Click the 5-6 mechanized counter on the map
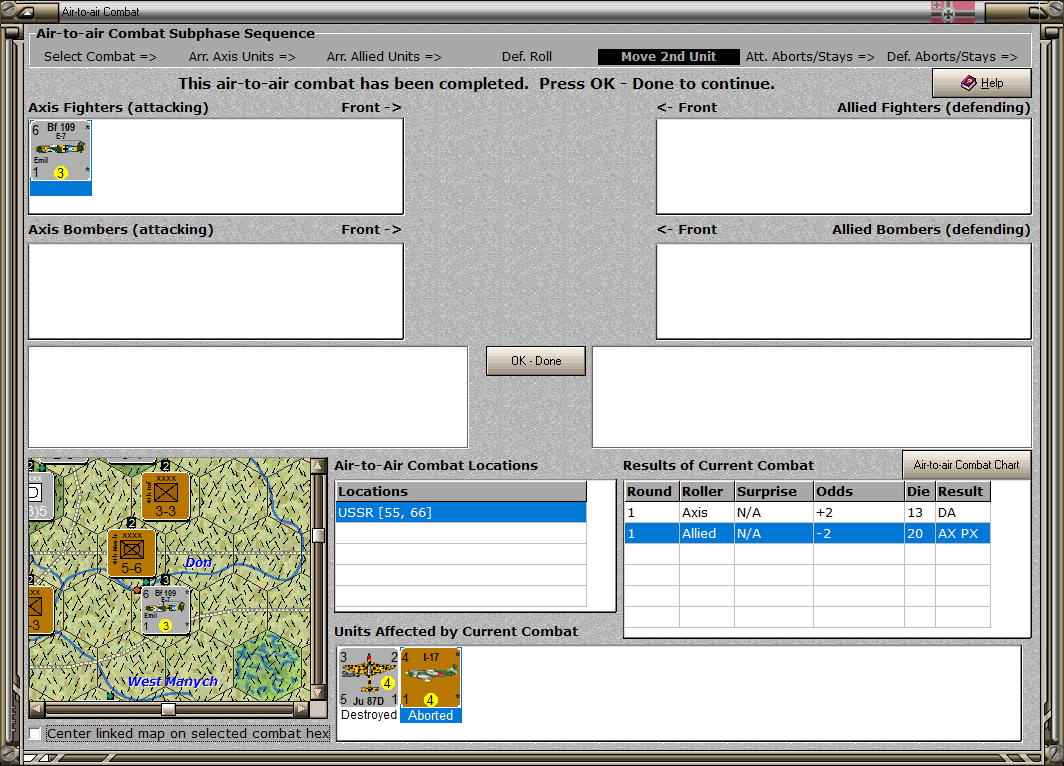The width and height of the screenshot is (1064, 766). 132,554
